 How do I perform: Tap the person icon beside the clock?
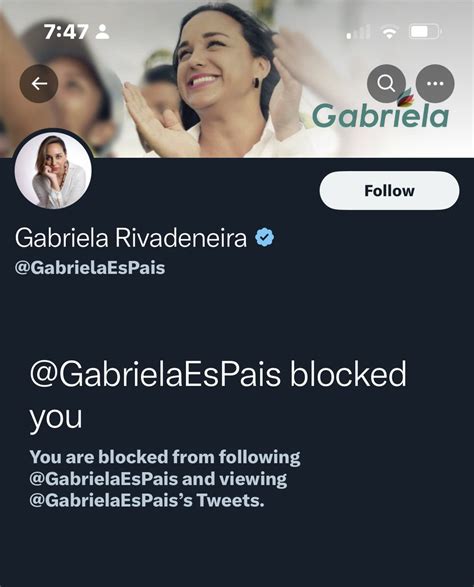[x=103, y=32]
